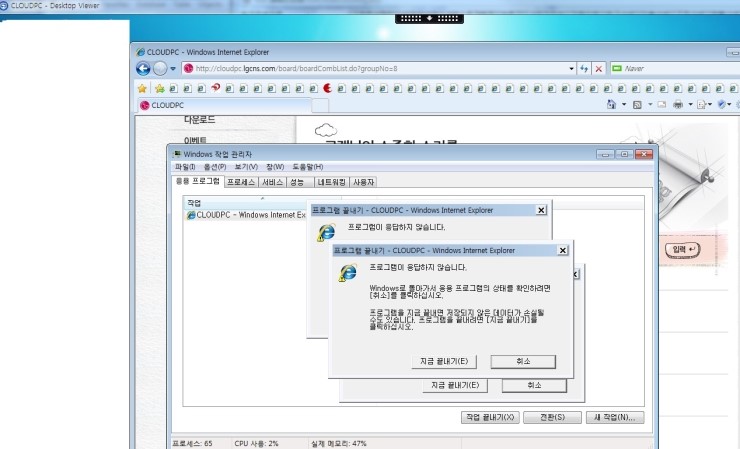Click the IE Forward navigation button

click(160, 68)
